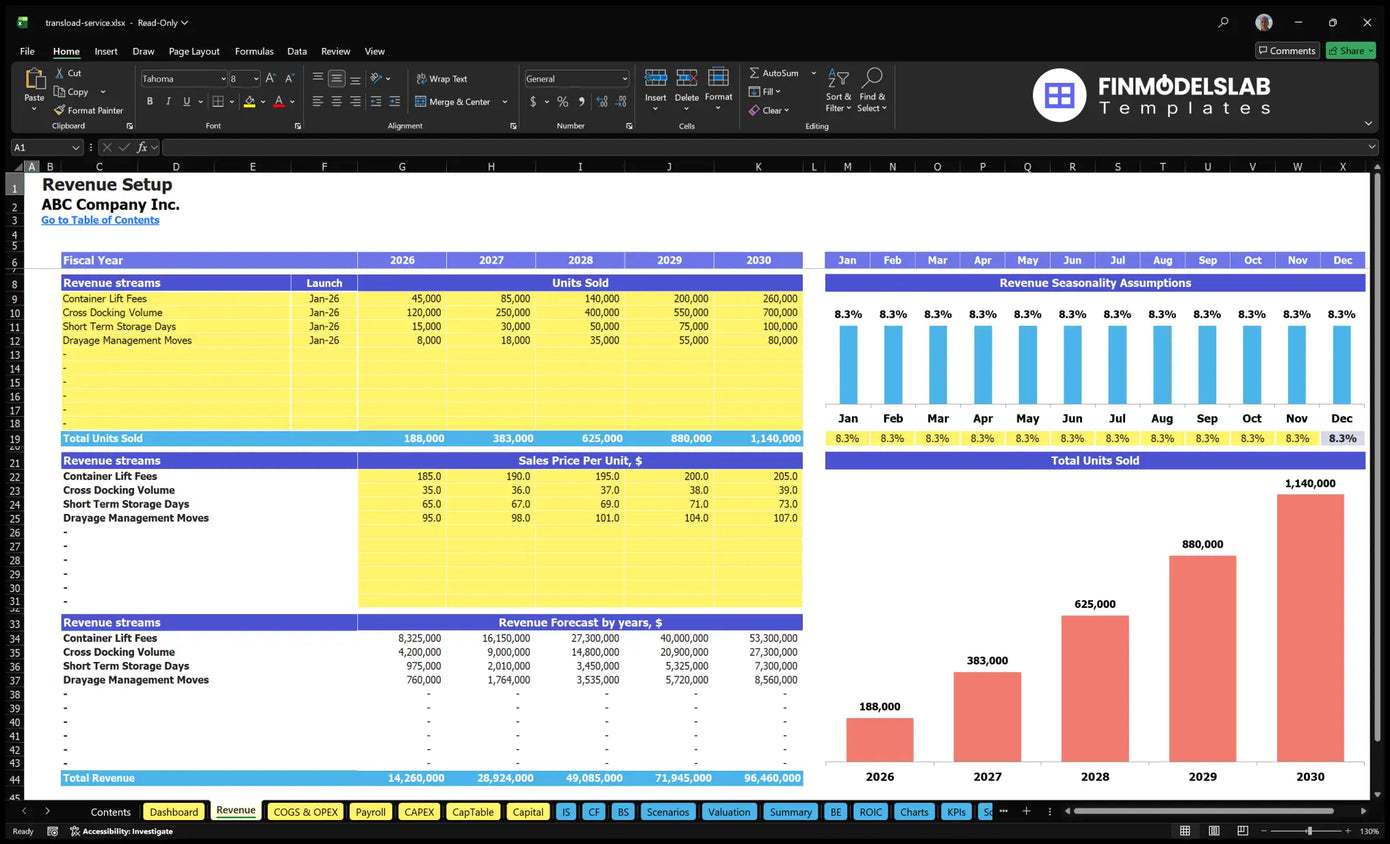
Task: Select Total Revenue 2030 cell 96,460,000
Action: [758, 778]
